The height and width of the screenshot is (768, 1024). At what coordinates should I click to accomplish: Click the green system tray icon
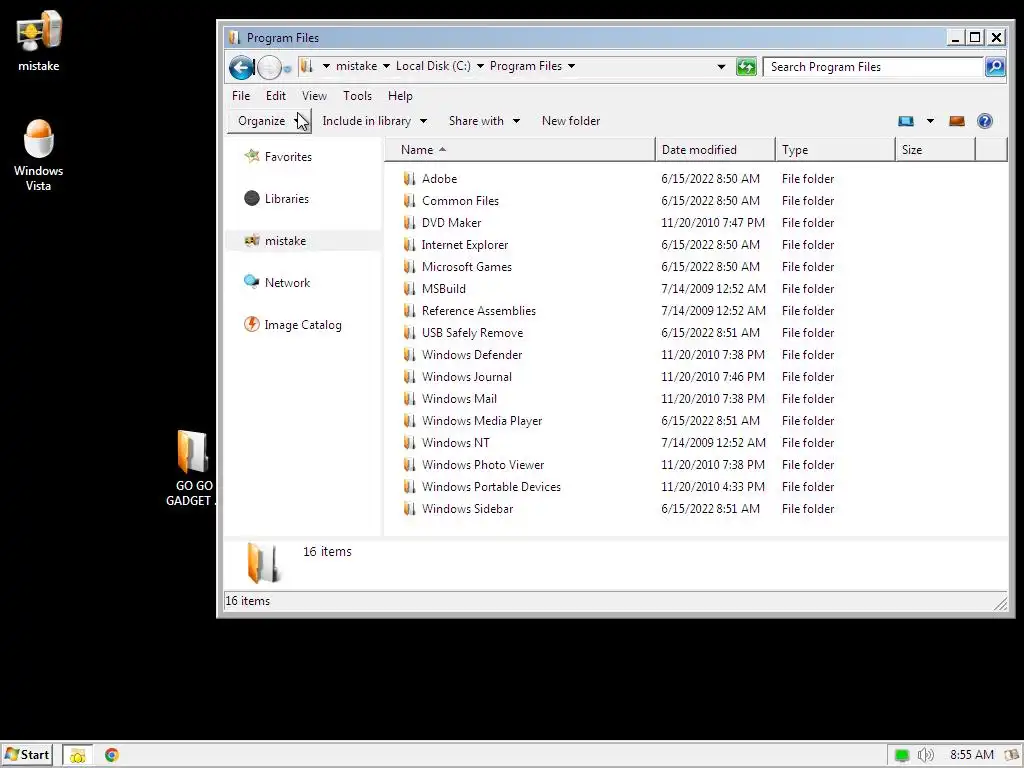[902, 756]
